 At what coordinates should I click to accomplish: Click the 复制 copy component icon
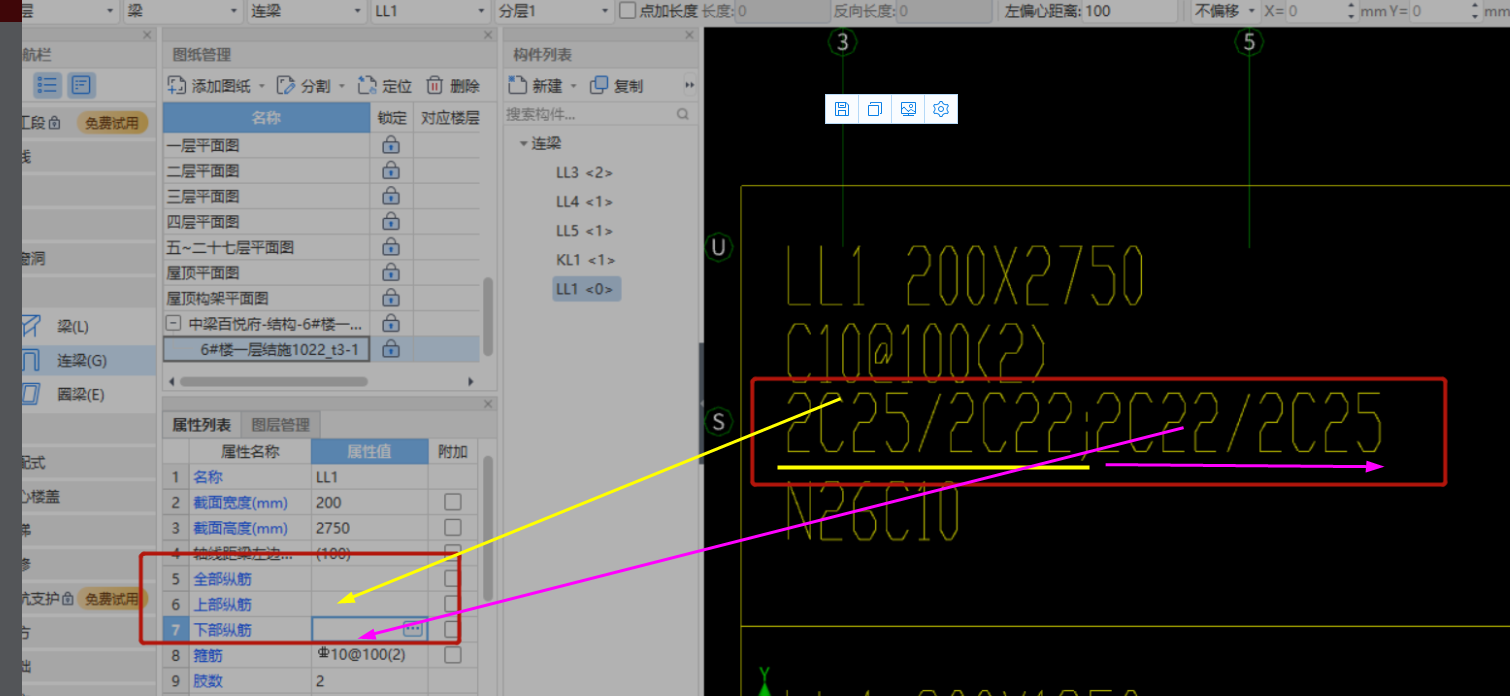tap(599, 85)
